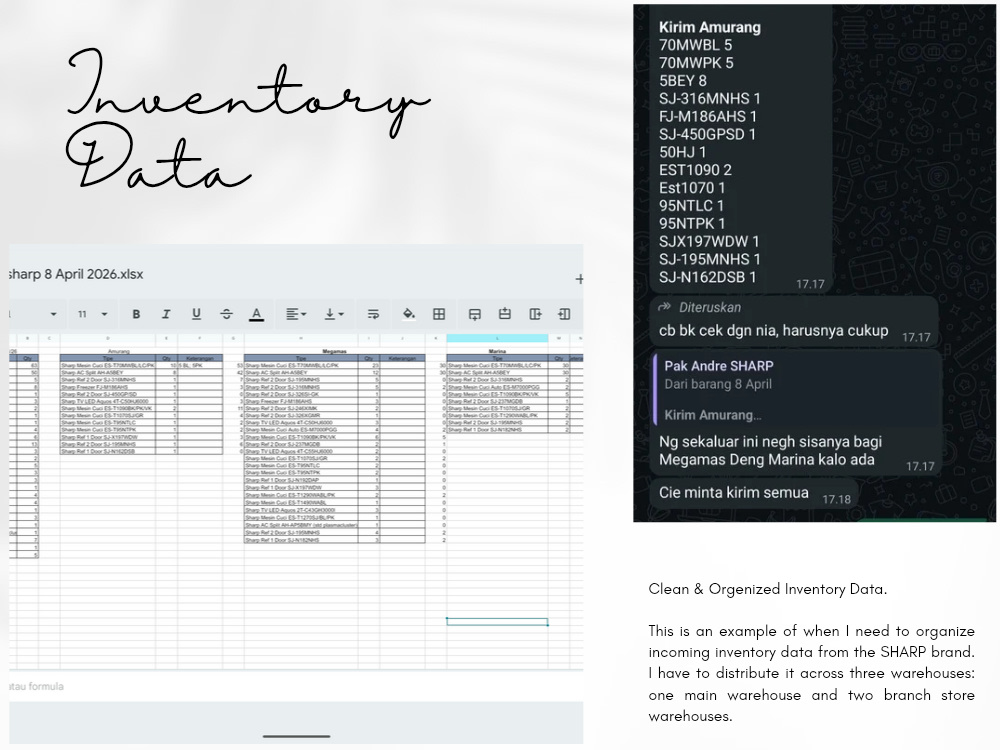Click the bottom handle bar of the sheet app
1000x750 pixels.
[x=297, y=736]
